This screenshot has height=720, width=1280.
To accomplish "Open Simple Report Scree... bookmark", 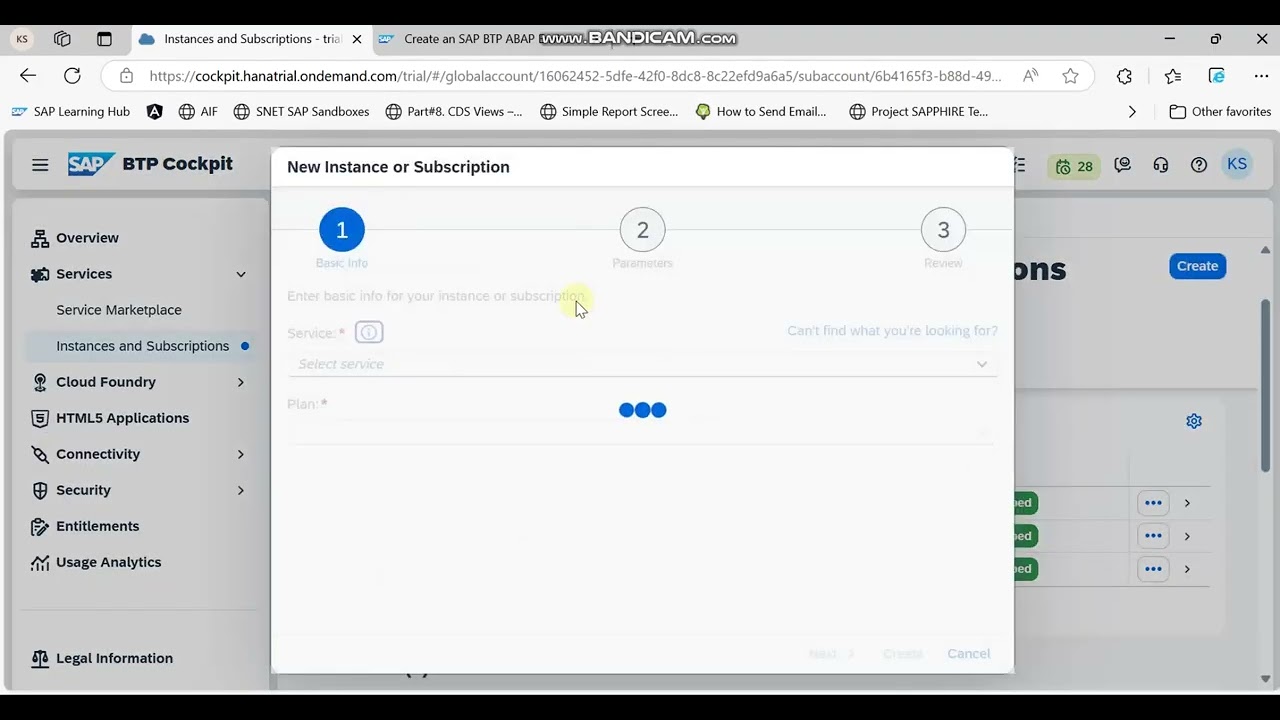I will point(609,112).
